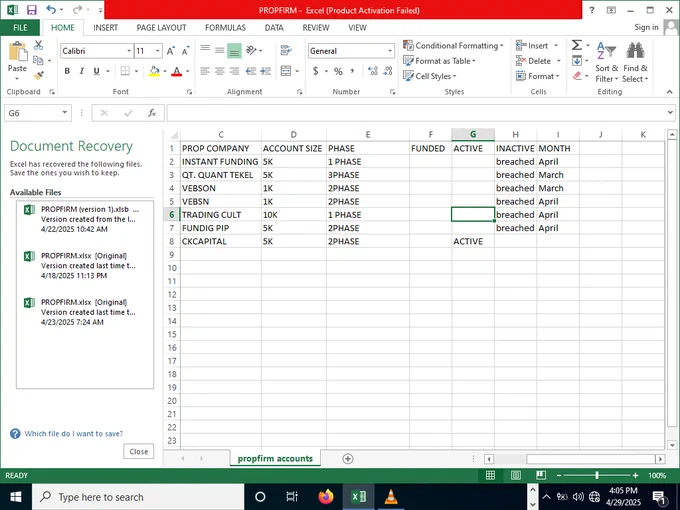Click inside the formula bar input
680x510 pixels.
(x=416, y=113)
